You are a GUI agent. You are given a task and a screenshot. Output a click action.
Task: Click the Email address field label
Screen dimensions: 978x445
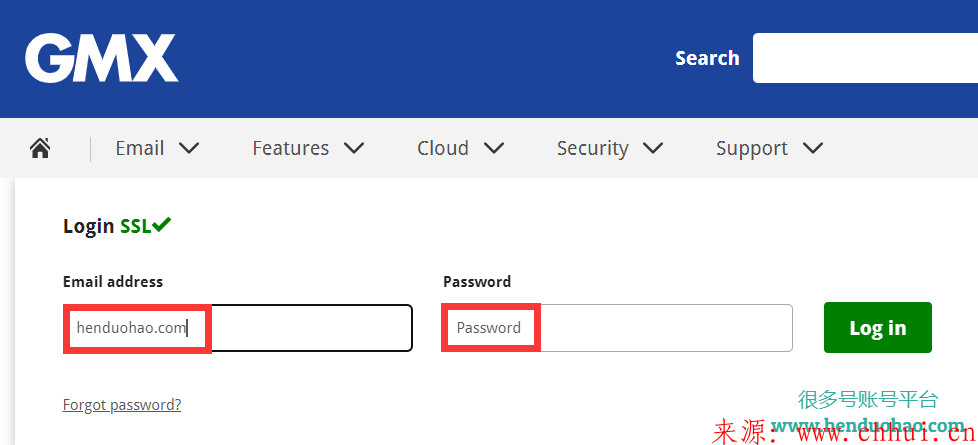coord(113,281)
